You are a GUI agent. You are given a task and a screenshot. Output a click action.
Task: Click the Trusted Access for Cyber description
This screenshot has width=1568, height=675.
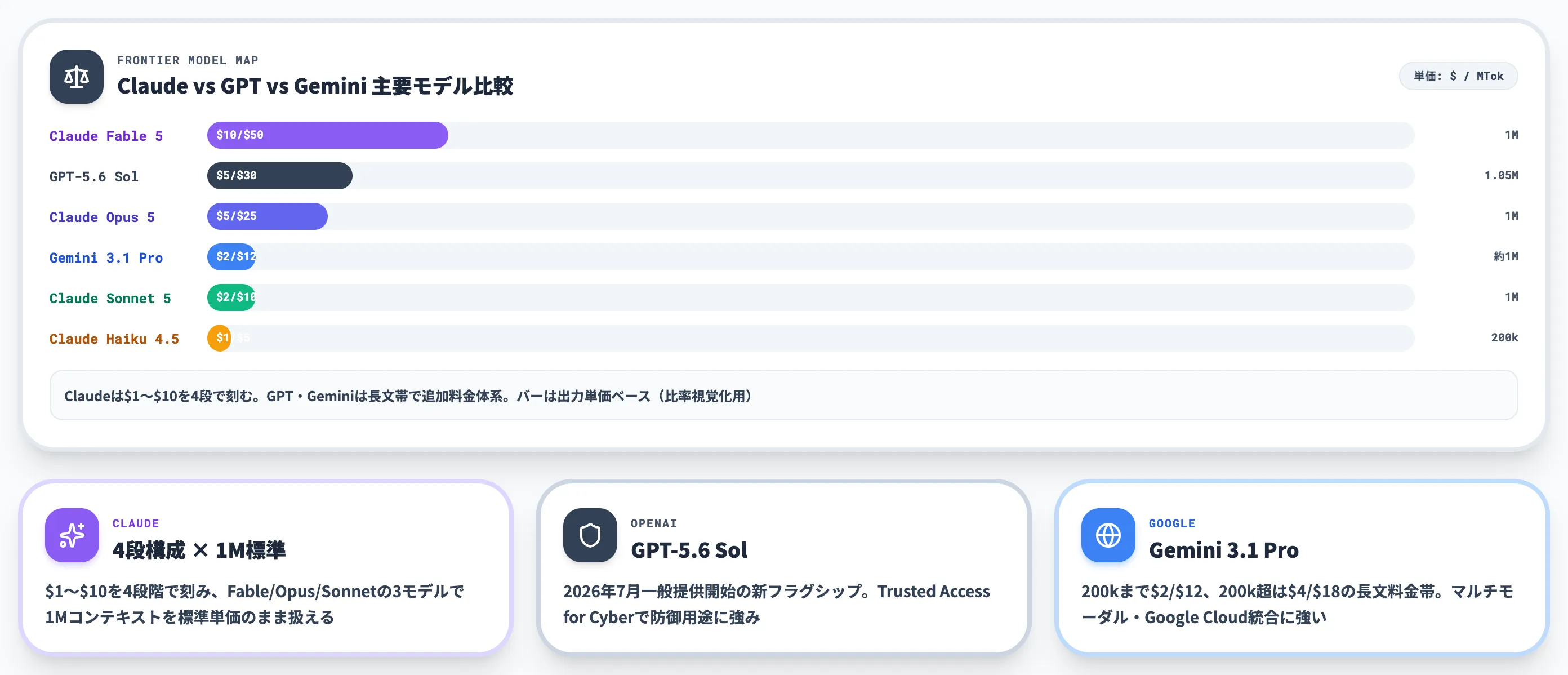coord(776,603)
